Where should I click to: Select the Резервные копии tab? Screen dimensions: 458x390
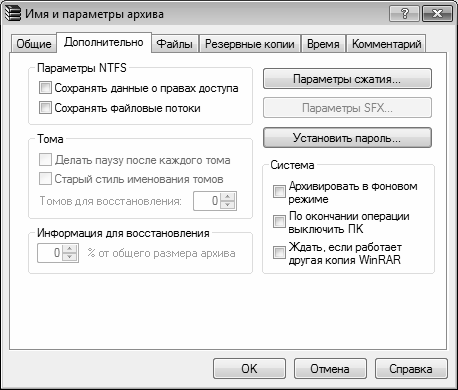click(x=250, y=44)
